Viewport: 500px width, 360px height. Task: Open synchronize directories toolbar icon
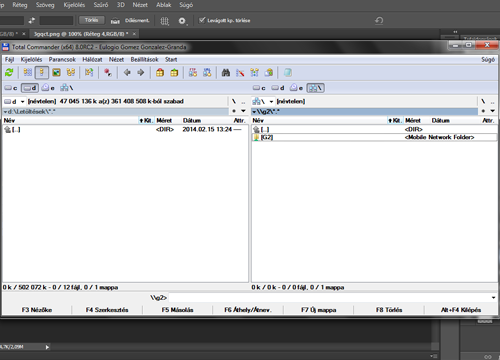[x=255, y=72]
